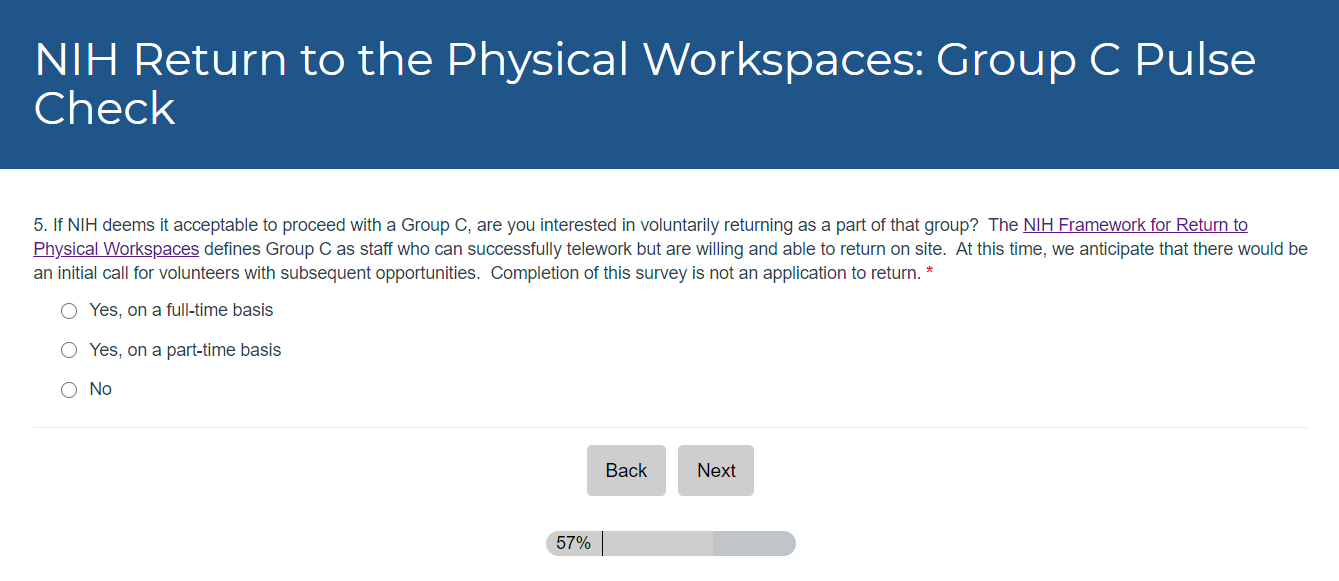Select the "No" radio button

coord(69,390)
